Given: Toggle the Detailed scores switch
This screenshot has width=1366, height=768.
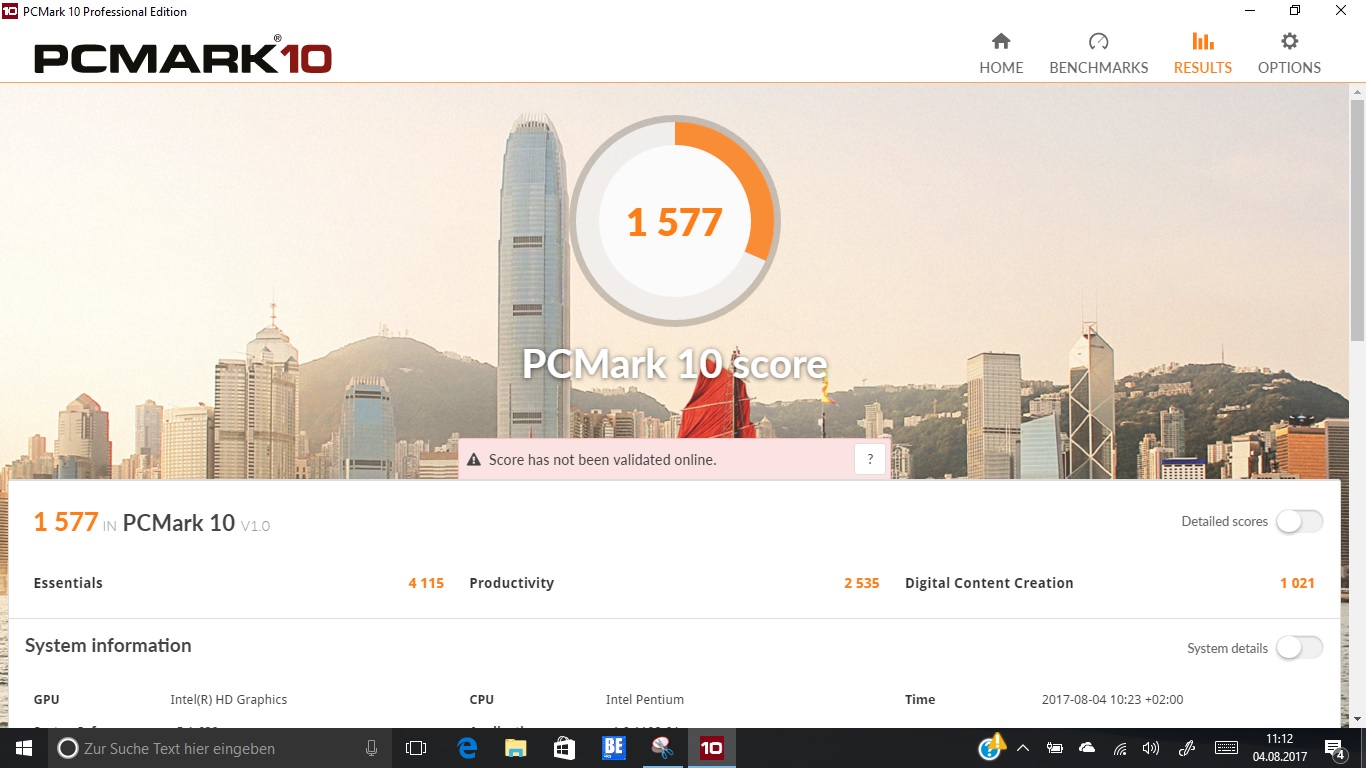Looking at the screenshot, I should pos(1299,521).
